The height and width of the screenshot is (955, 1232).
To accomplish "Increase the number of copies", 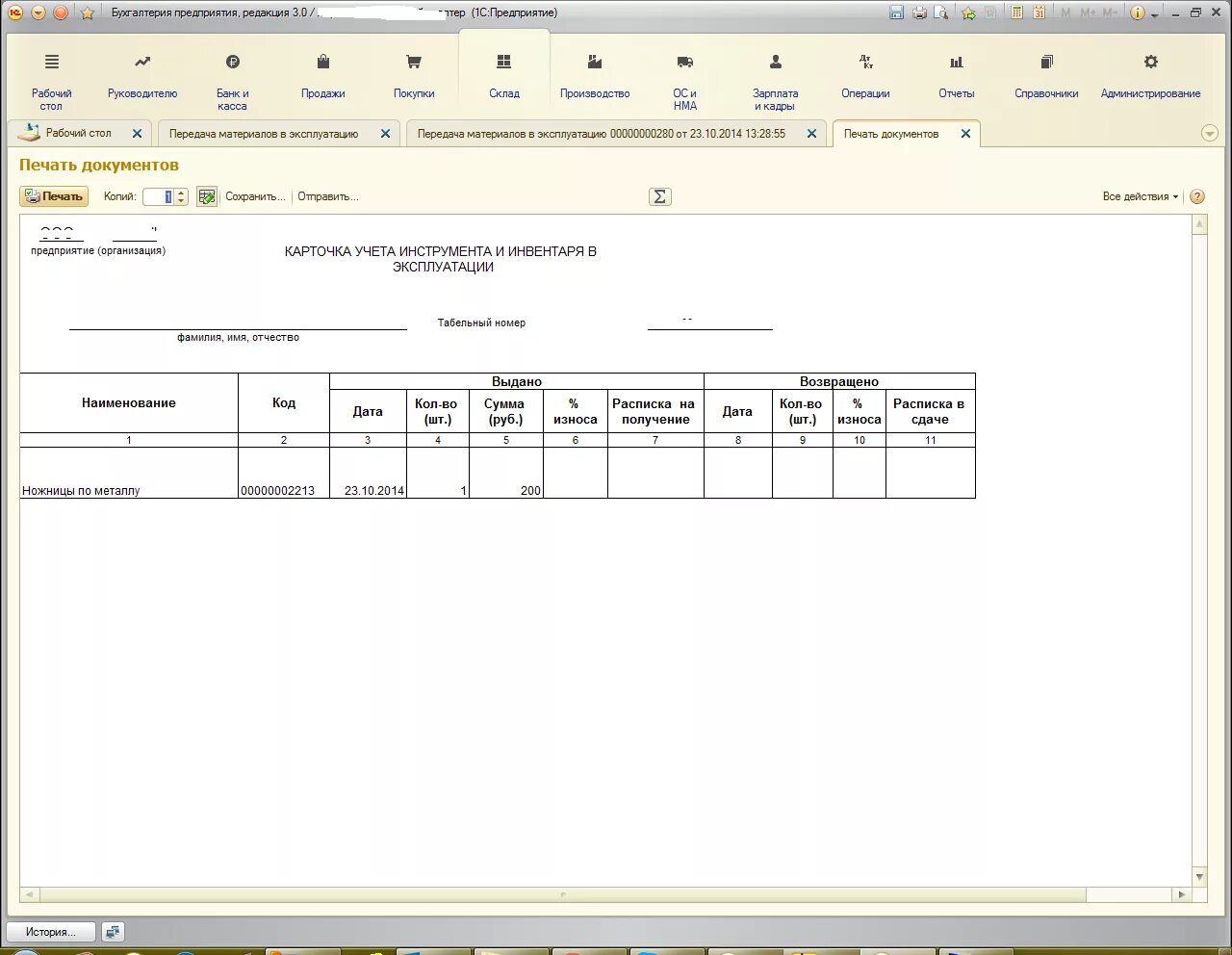I will pos(181,193).
